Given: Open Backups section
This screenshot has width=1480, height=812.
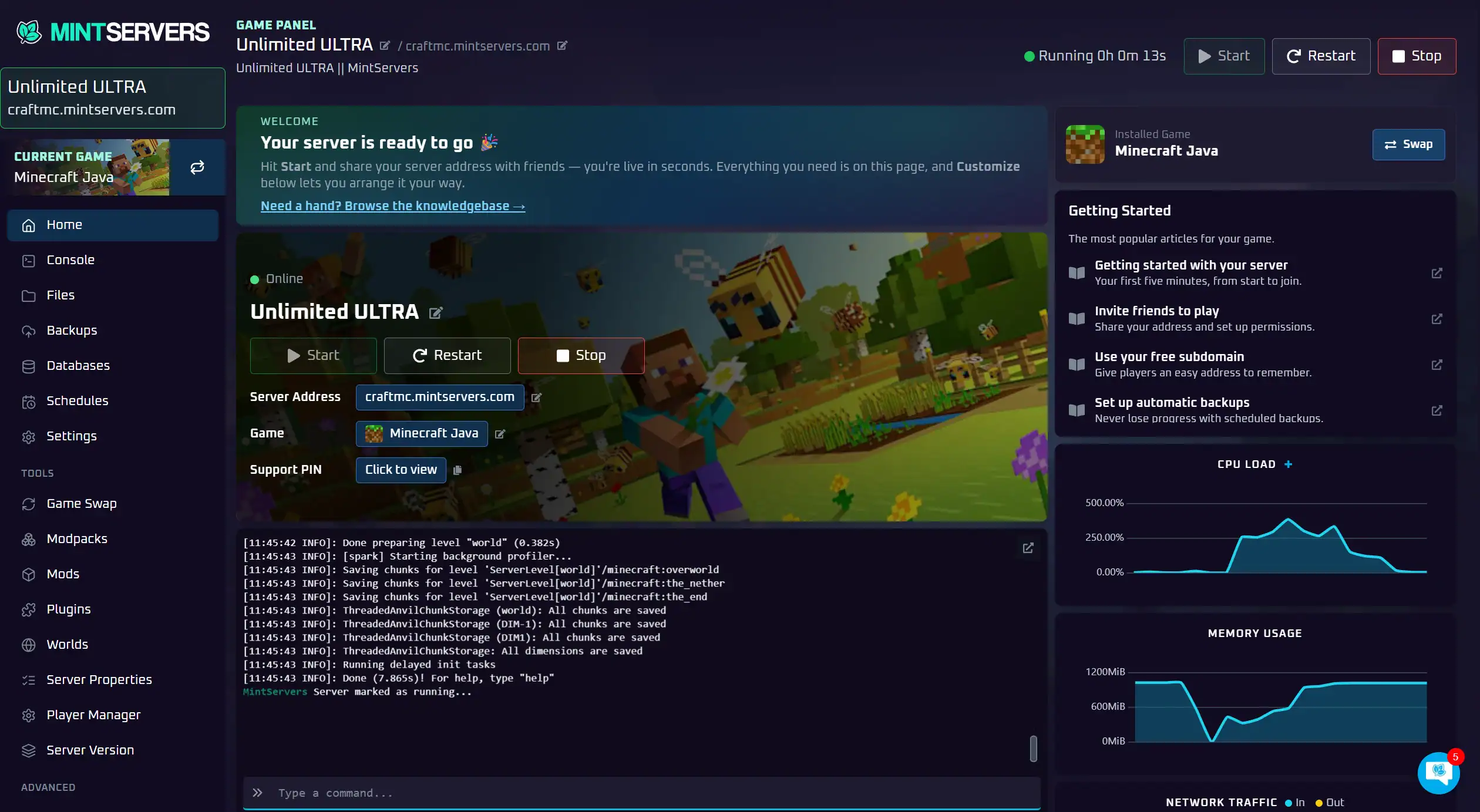Looking at the screenshot, I should pos(113,331).
